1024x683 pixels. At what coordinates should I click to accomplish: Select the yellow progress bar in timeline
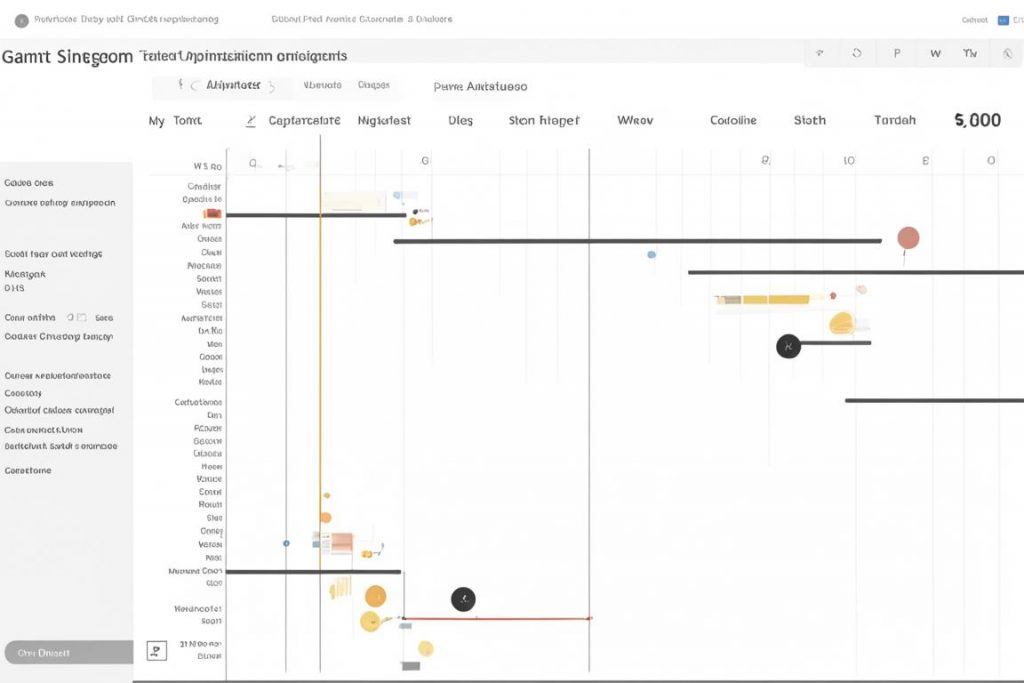(x=763, y=300)
